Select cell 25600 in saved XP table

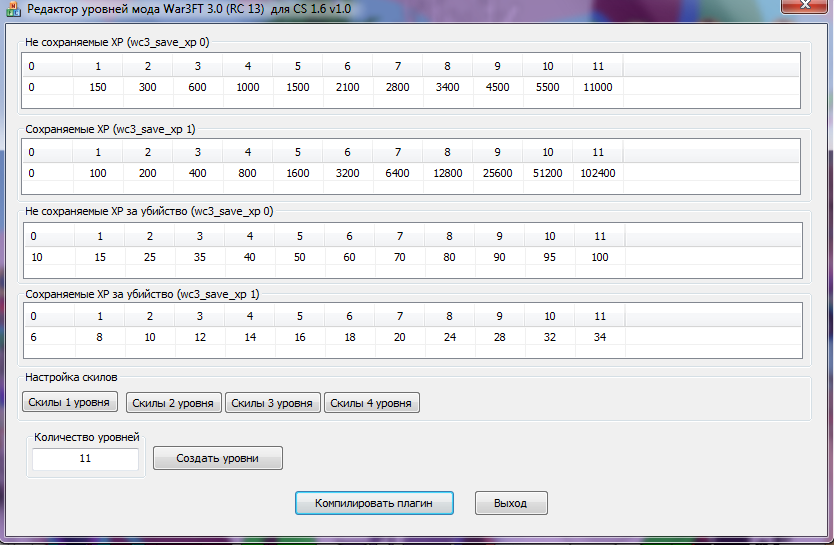tap(497, 173)
